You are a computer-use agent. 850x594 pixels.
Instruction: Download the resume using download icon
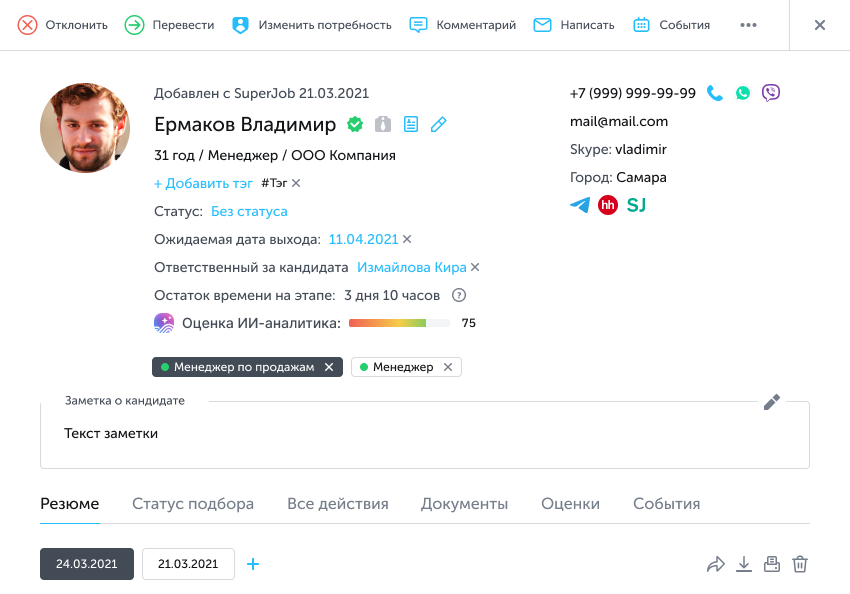pos(743,564)
